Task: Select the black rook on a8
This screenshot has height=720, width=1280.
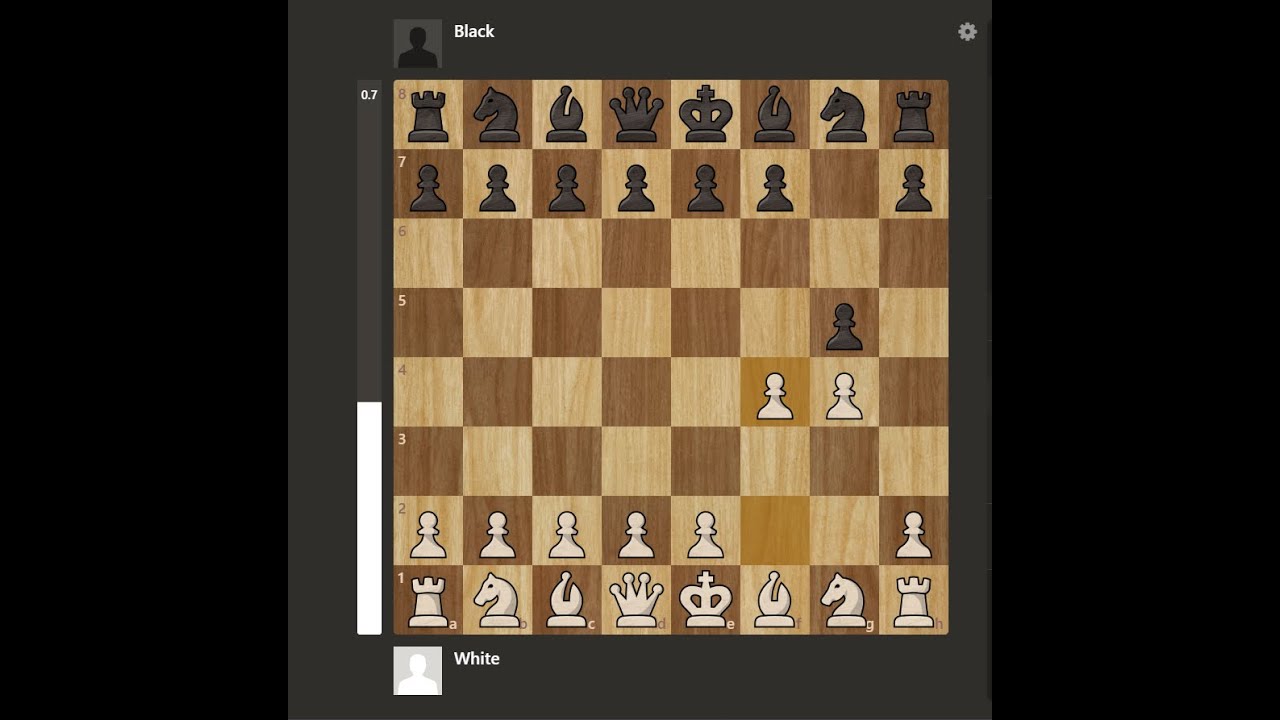Action: [428, 115]
